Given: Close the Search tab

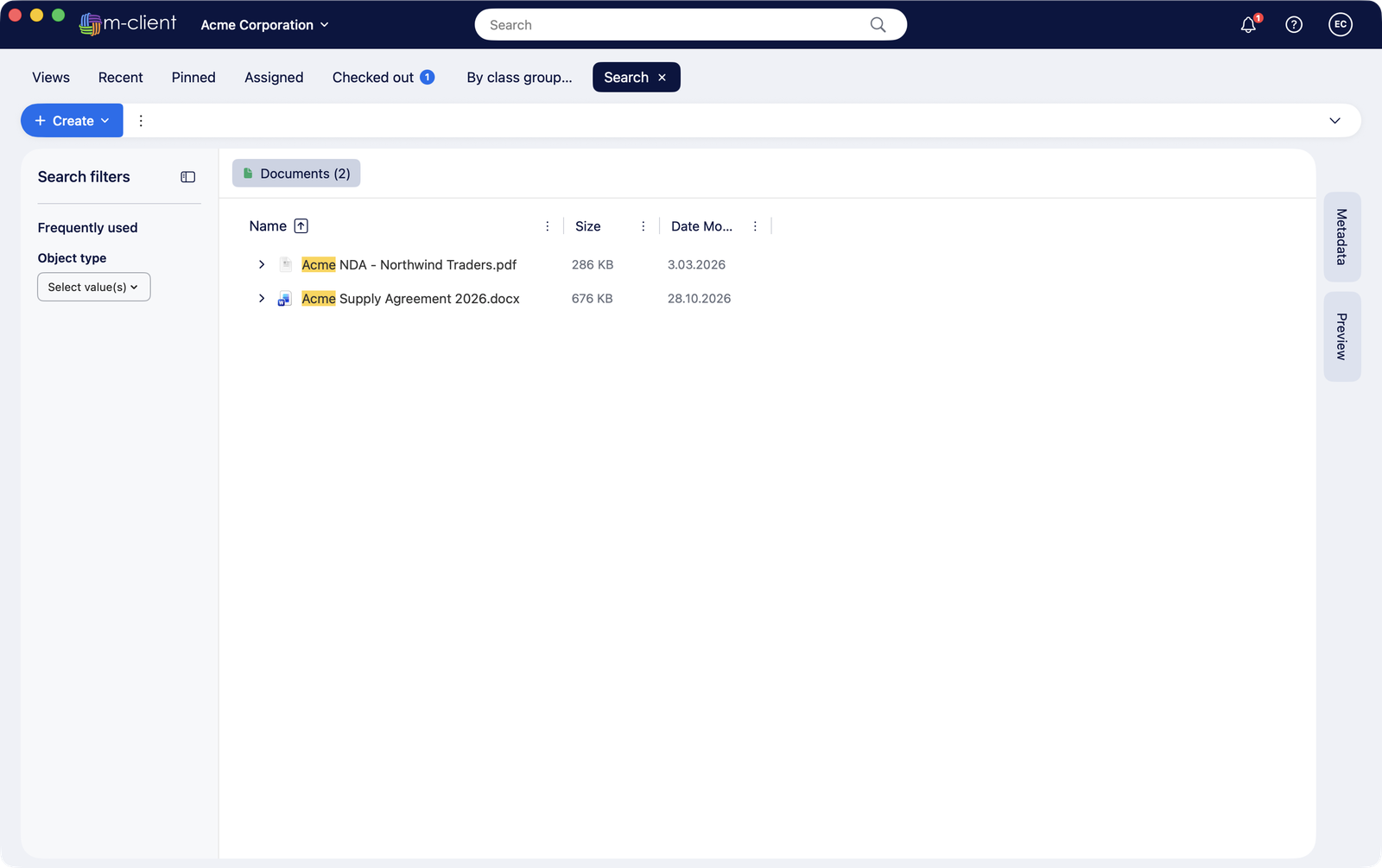Looking at the screenshot, I should (662, 78).
